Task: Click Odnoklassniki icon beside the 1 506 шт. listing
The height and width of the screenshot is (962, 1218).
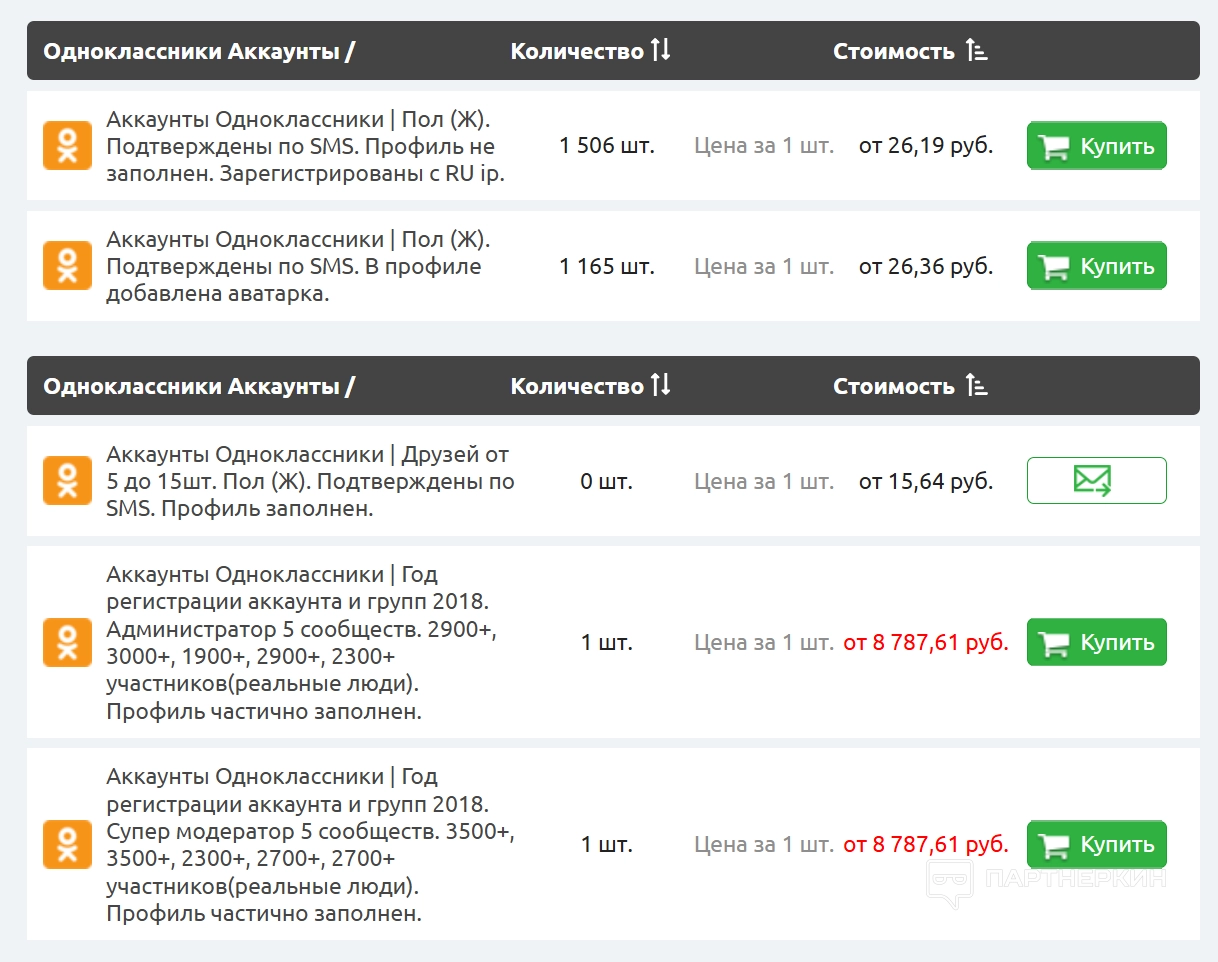Action: click(67, 146)
